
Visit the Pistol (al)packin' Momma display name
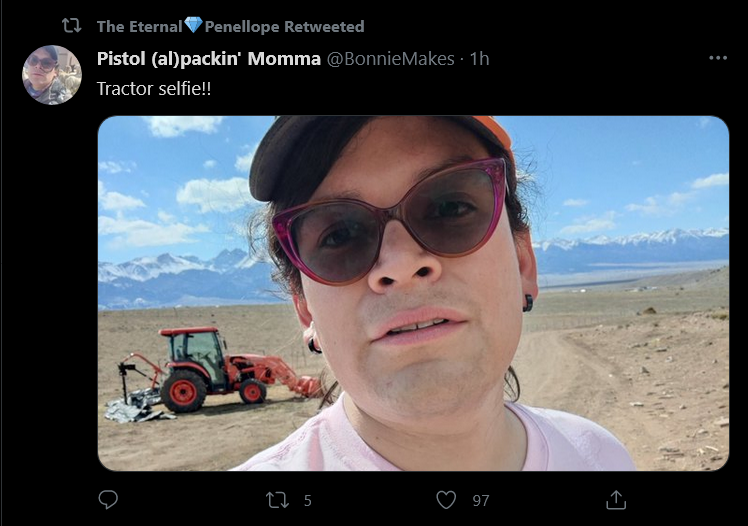[208, 59]
